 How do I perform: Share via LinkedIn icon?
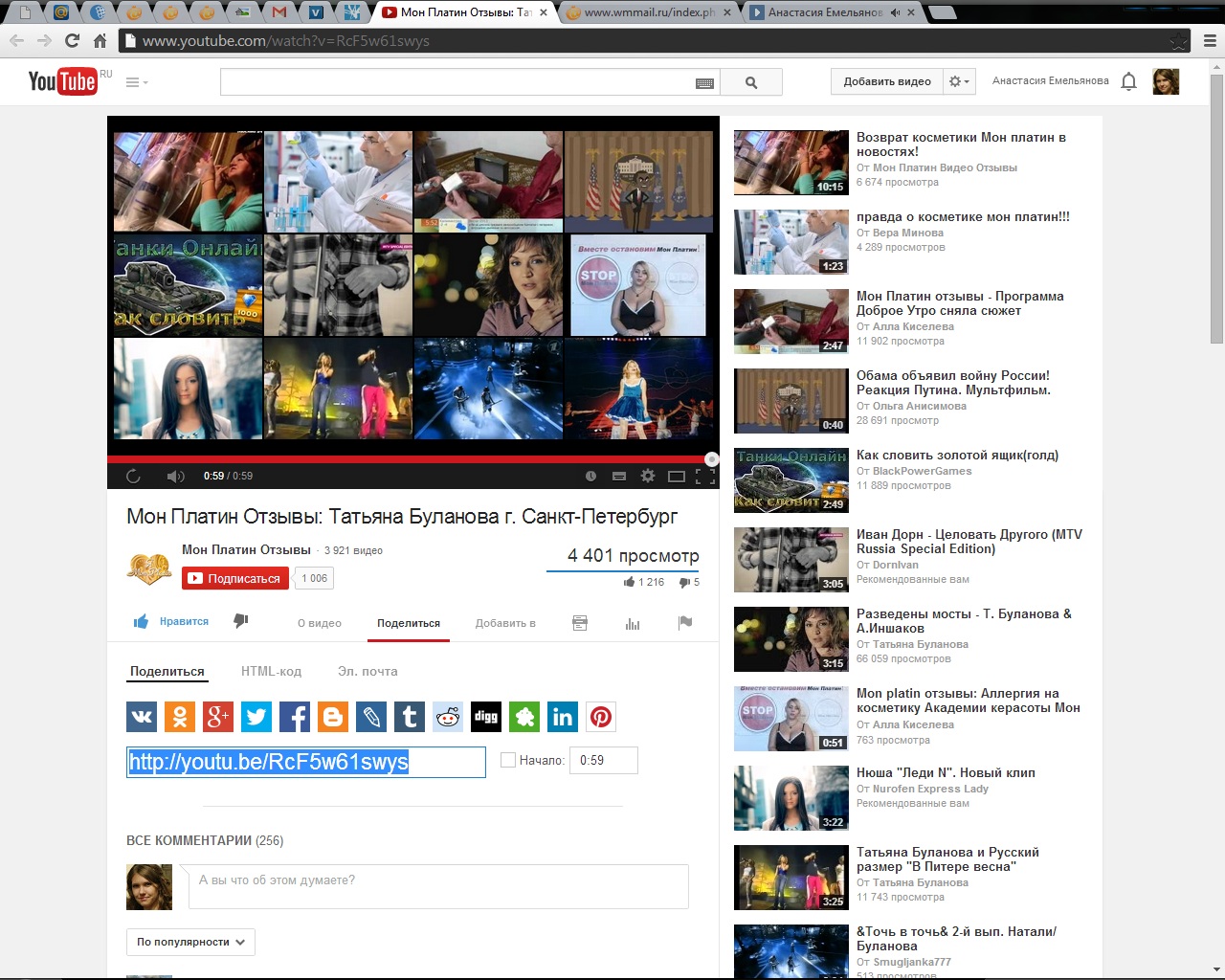pos(563,717)
